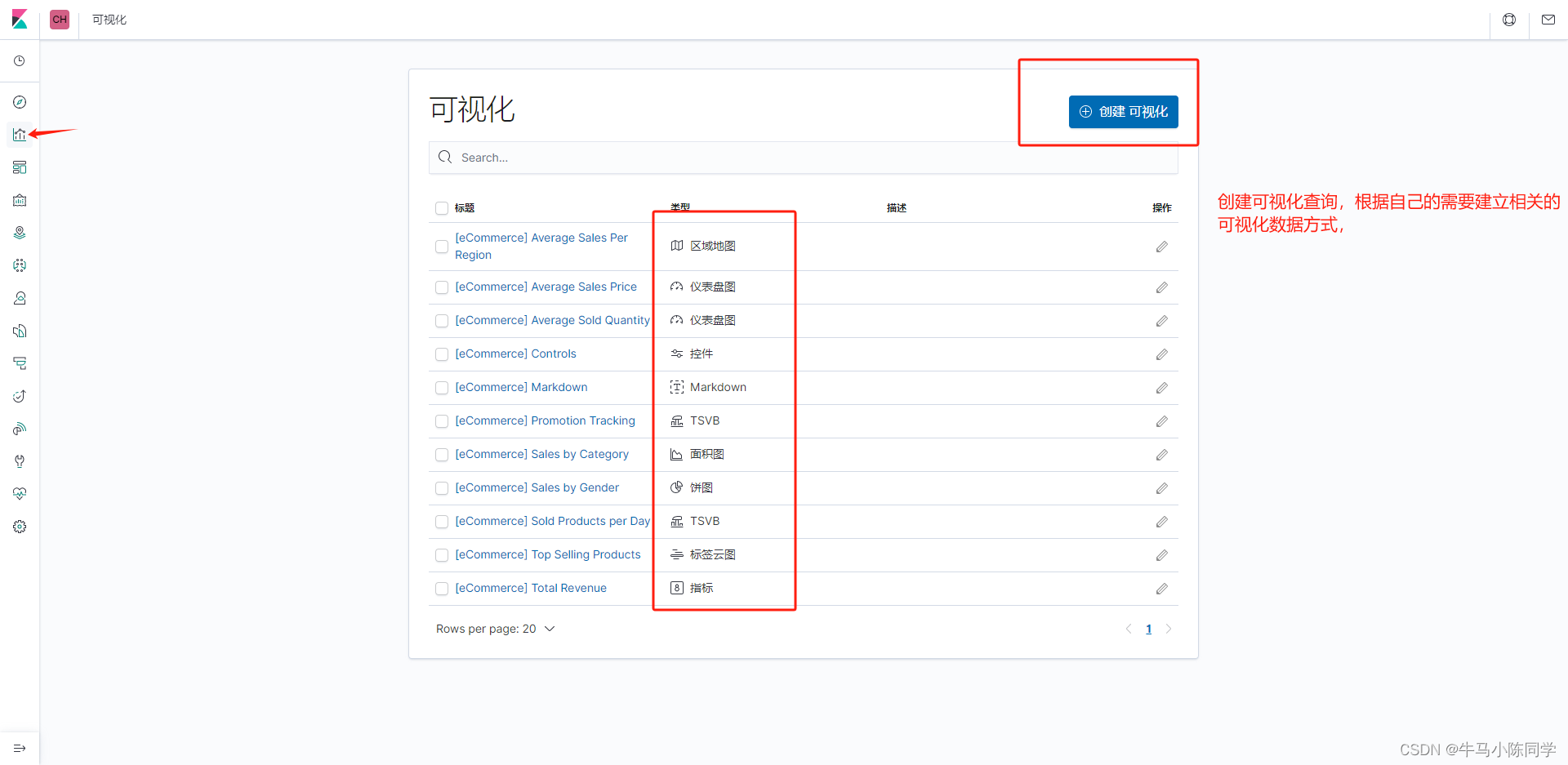Open APM icon in sidebar
The image size is (1568, 765).
point(20,363)
